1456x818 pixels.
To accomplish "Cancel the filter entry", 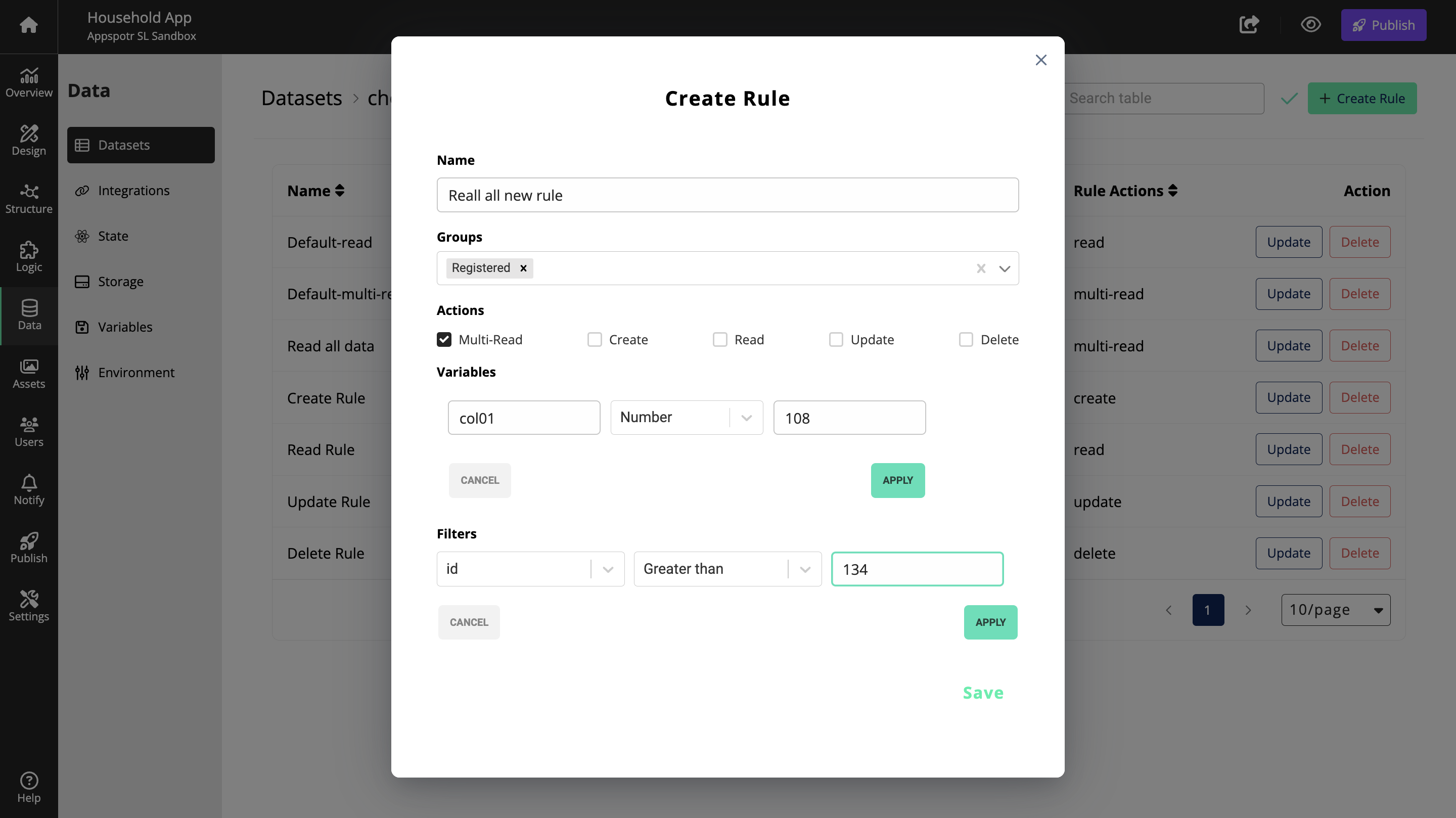I will [x=469, y=622].
